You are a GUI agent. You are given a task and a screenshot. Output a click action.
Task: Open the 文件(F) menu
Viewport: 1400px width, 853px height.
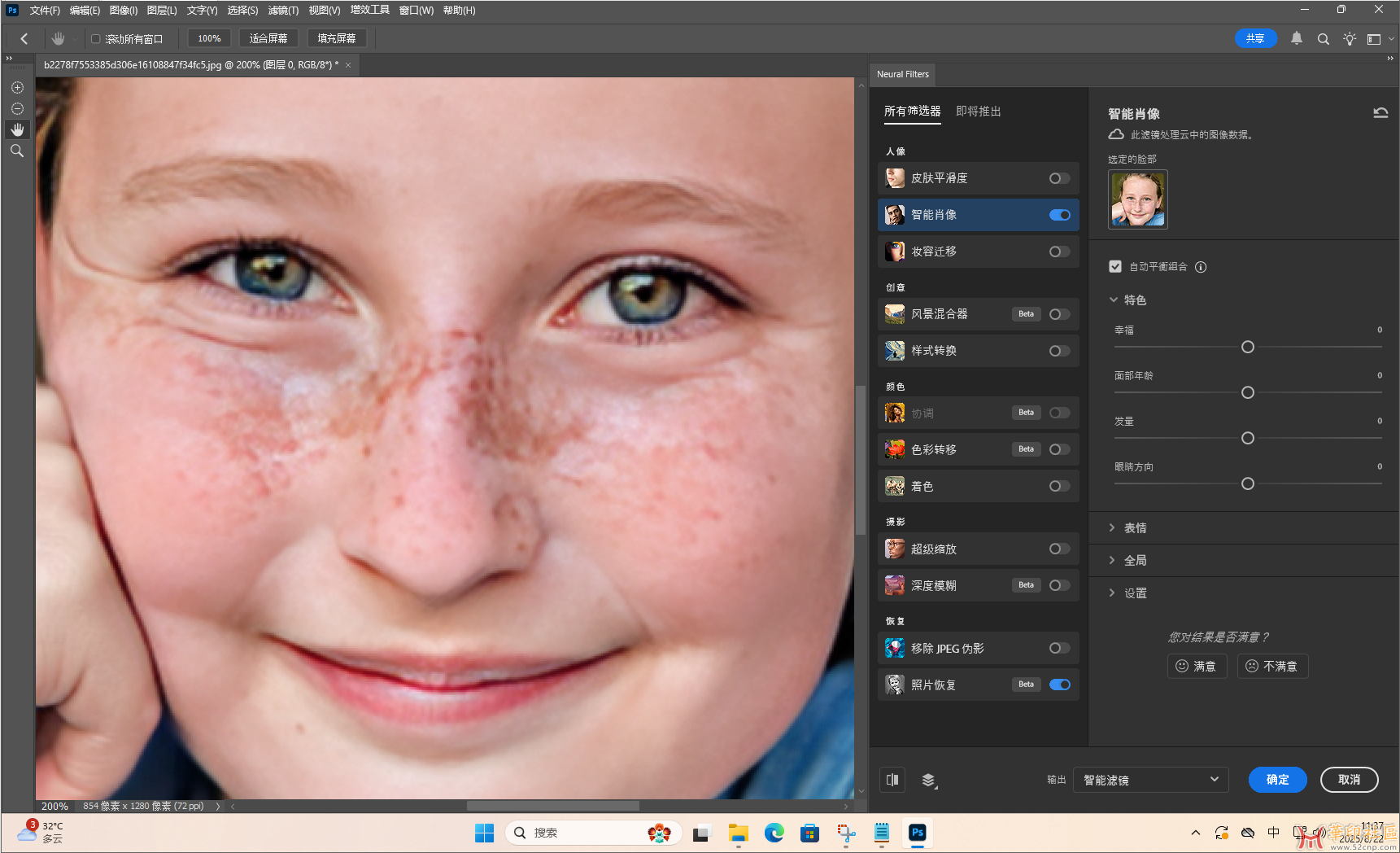point(45,11)
